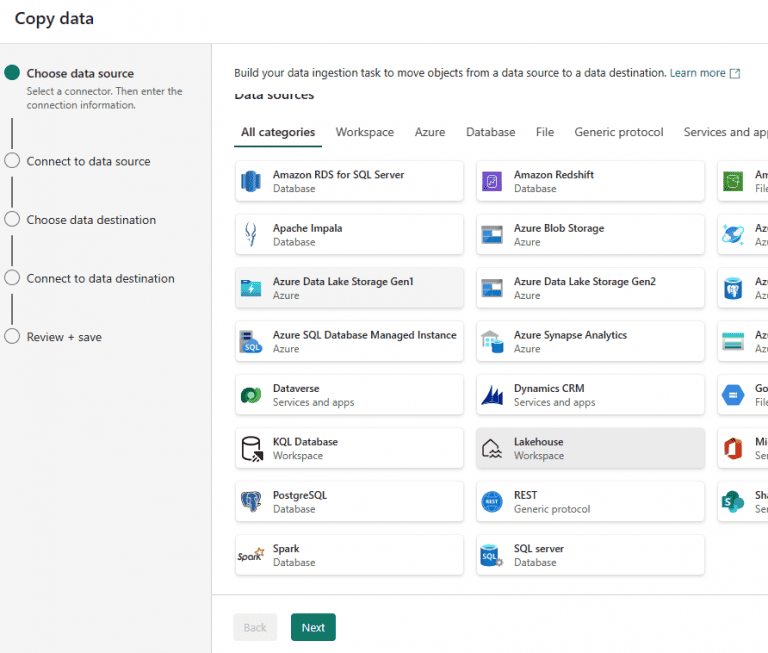768x653 pixels.
Task: Click the Azure Cosmos DB planet icon
Action: [x=733, y=235]
